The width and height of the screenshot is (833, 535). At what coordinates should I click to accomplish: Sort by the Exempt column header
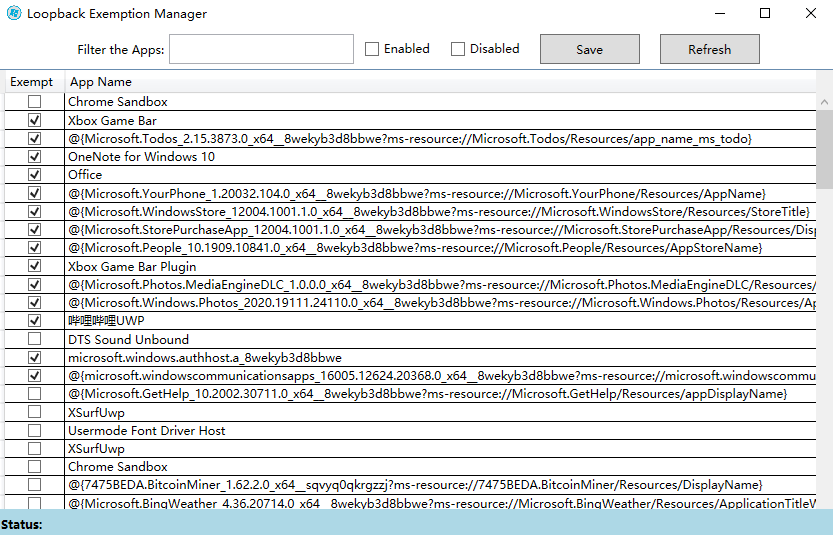pos(32,82)
